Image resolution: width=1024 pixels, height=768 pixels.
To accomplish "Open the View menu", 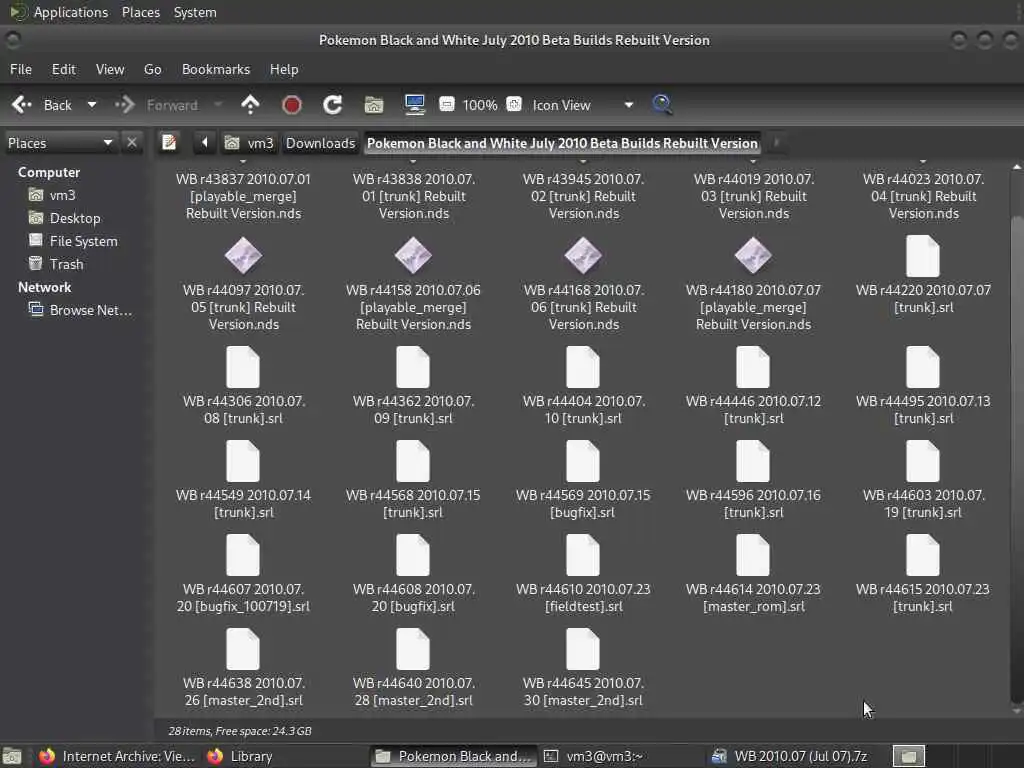I will coord(110,69).
